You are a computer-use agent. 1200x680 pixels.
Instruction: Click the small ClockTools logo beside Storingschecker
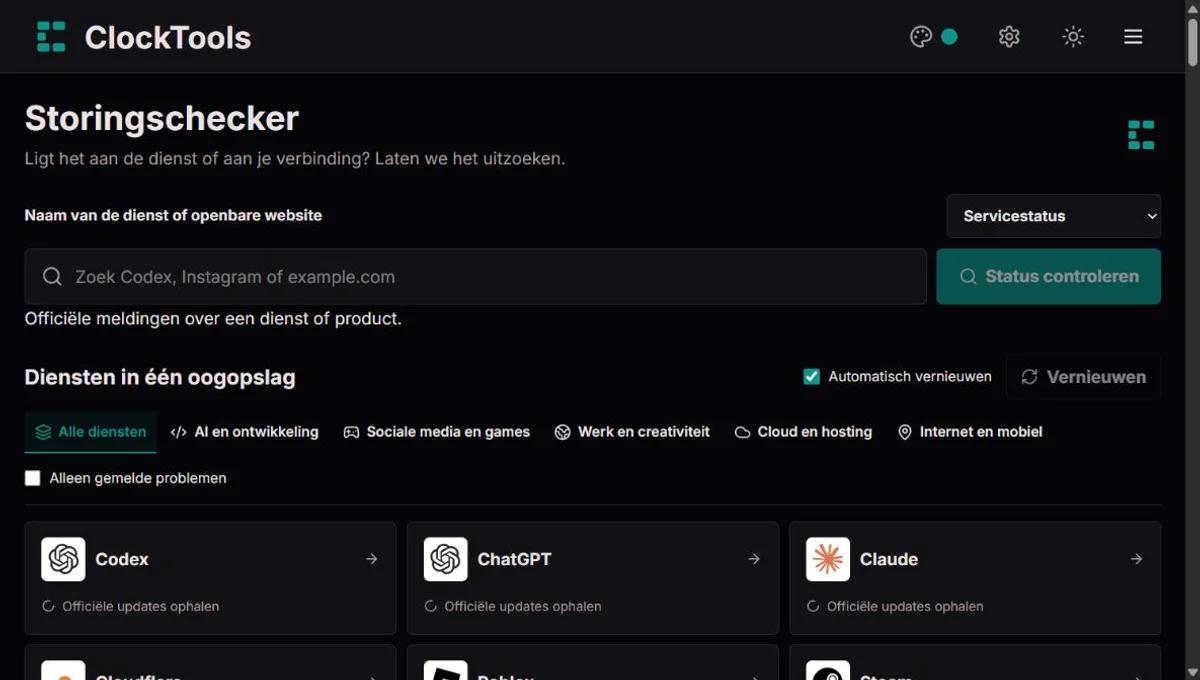(x=1141, y=135)
